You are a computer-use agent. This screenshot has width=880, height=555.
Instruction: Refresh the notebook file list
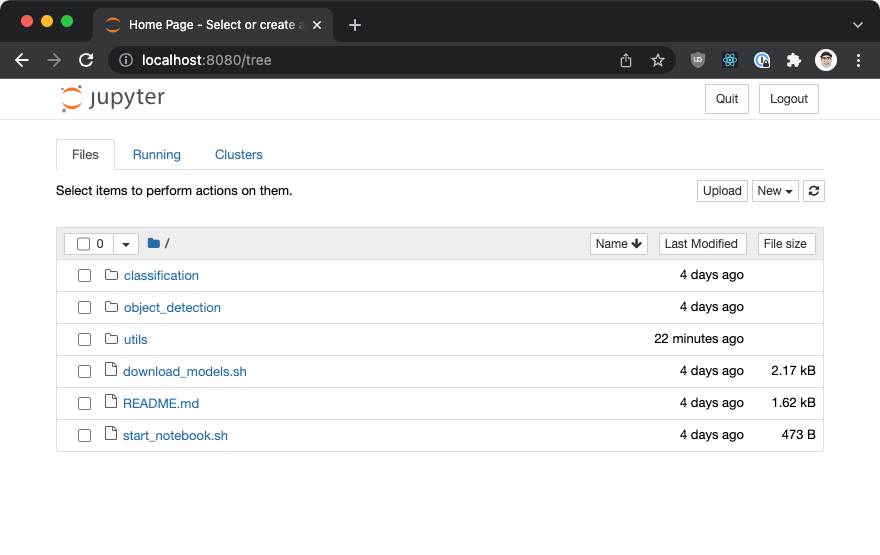pos(814,191)
